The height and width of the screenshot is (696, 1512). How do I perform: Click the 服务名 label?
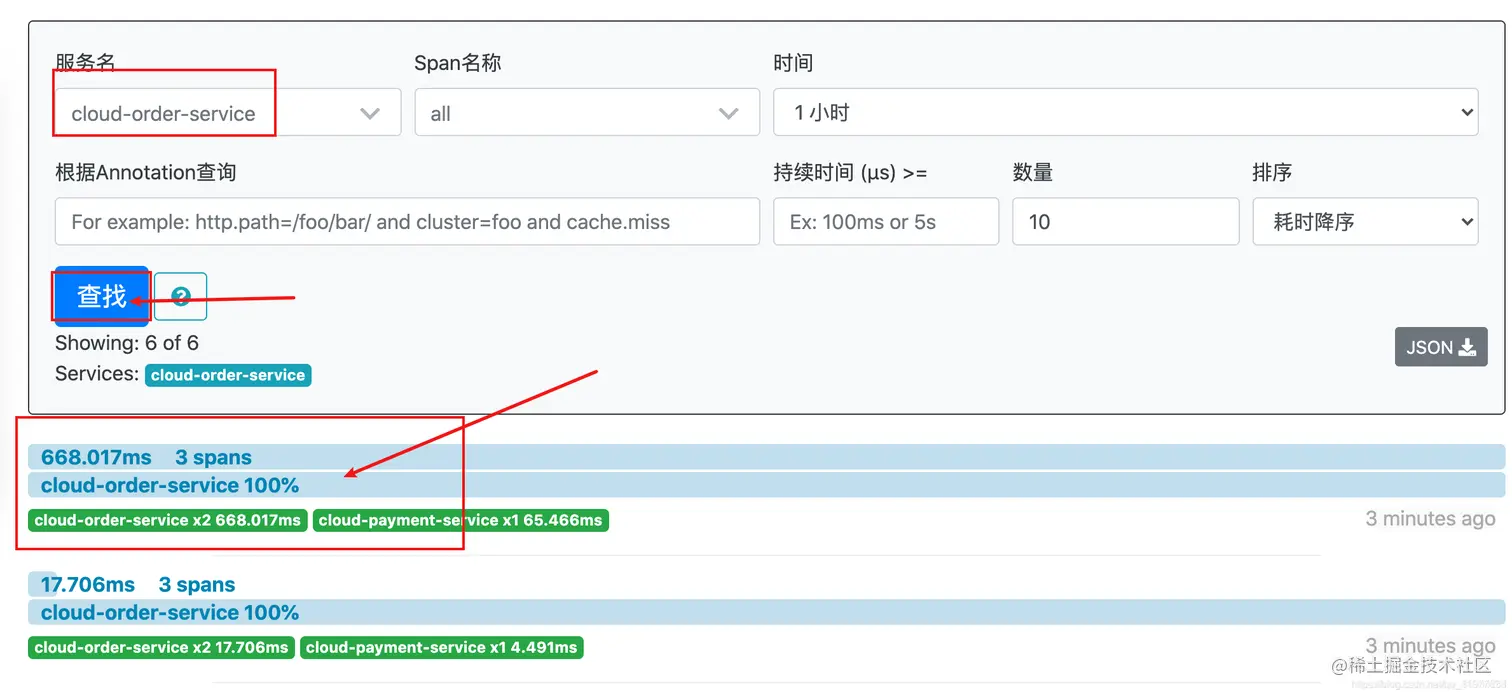click(x=85, y=63)
